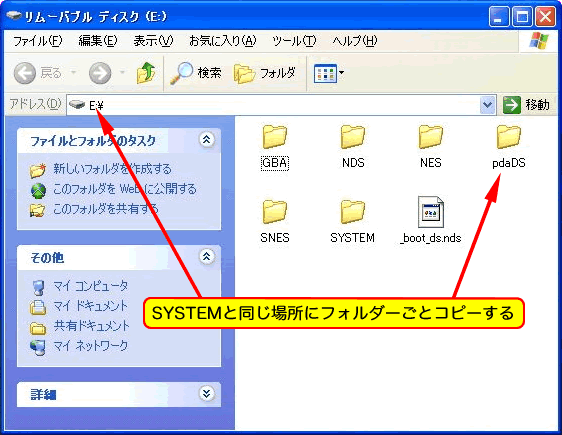
Task: Click the 検索 search toolbar button
Action: 196,73
